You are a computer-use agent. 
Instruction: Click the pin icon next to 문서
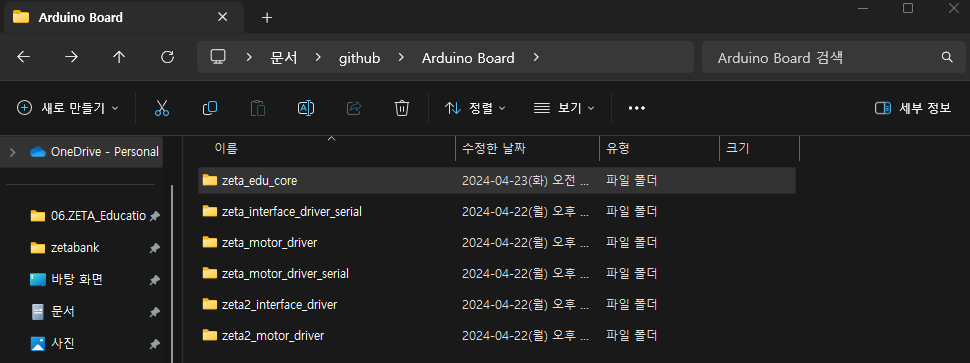point(155,312)
